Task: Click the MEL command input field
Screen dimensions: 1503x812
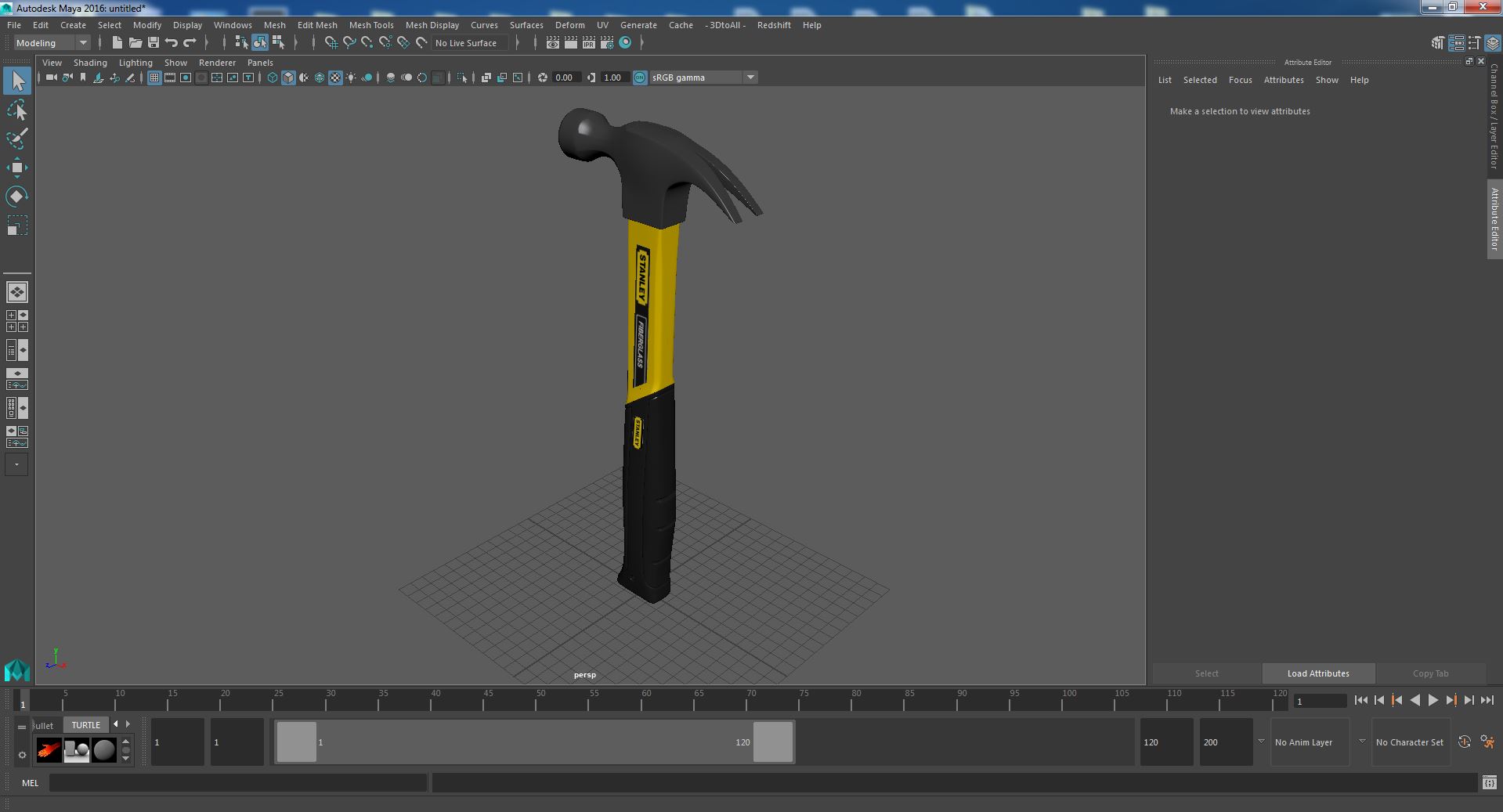Action: 238,782
